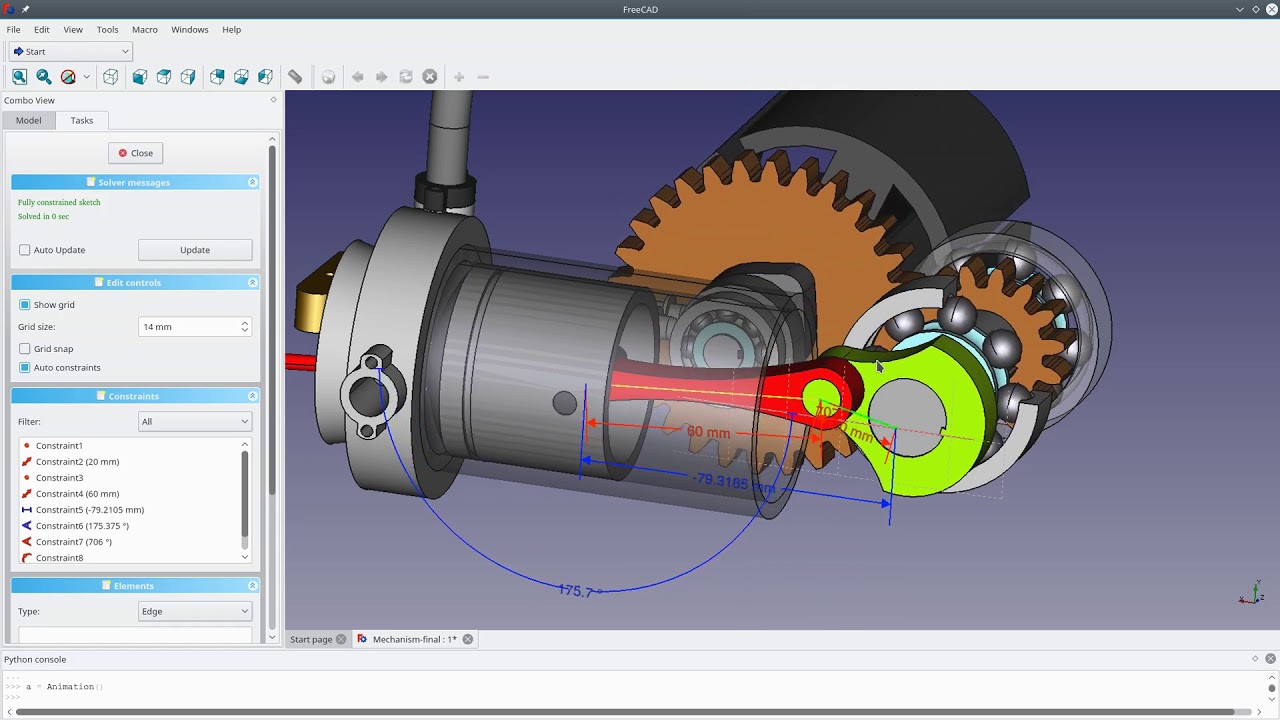Screen dimensions: 1280x720
Task: Toggle the Show grid checkbox
Action: point(25,305)
